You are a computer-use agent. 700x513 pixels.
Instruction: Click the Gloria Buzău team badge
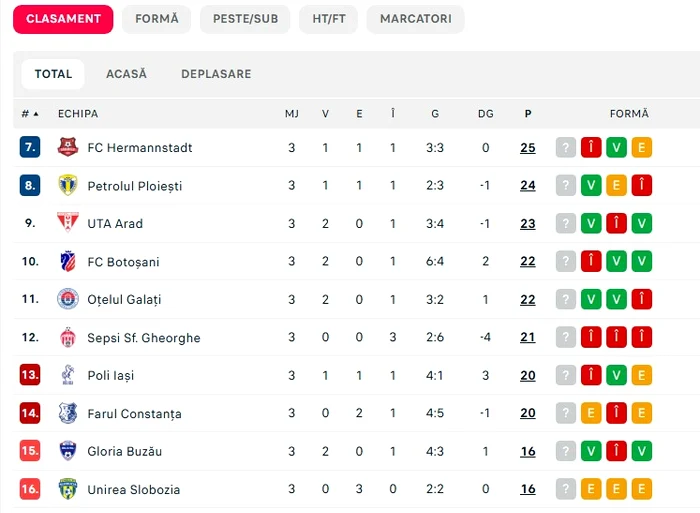tap(68, 451)
